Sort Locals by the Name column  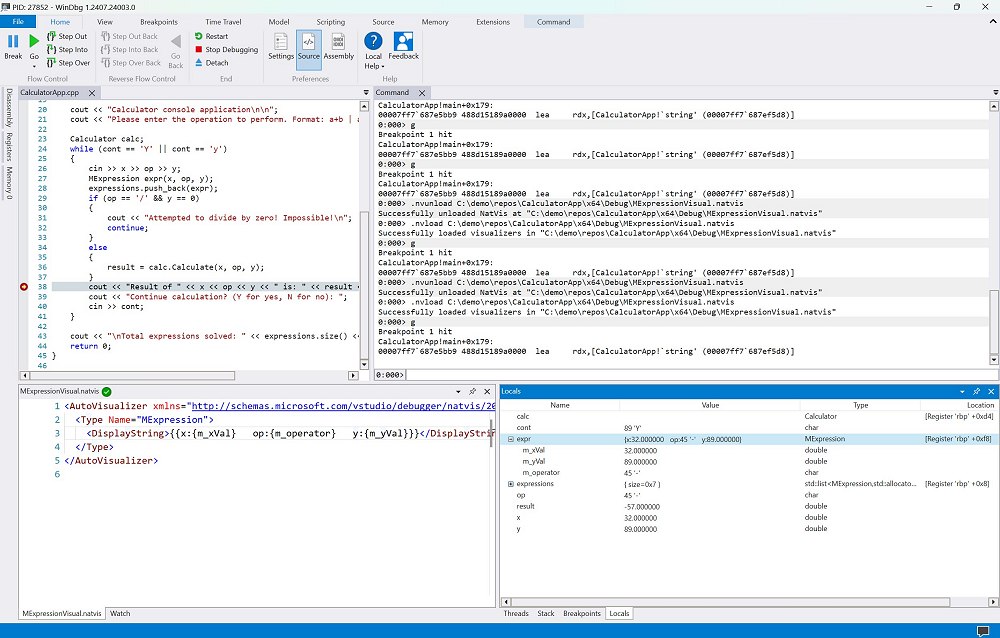(560, 405)
